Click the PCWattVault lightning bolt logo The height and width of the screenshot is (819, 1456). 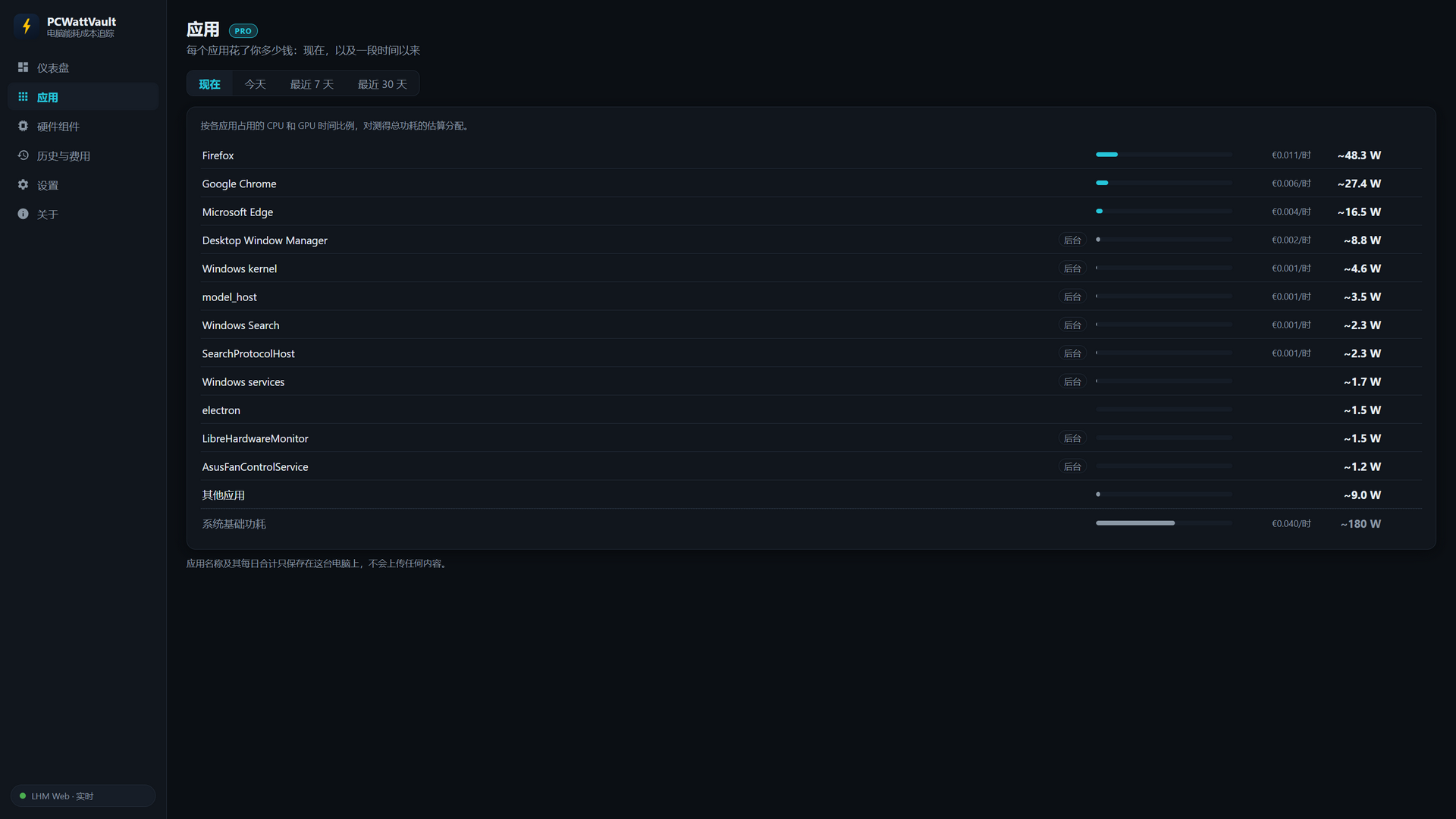(27, 27)
